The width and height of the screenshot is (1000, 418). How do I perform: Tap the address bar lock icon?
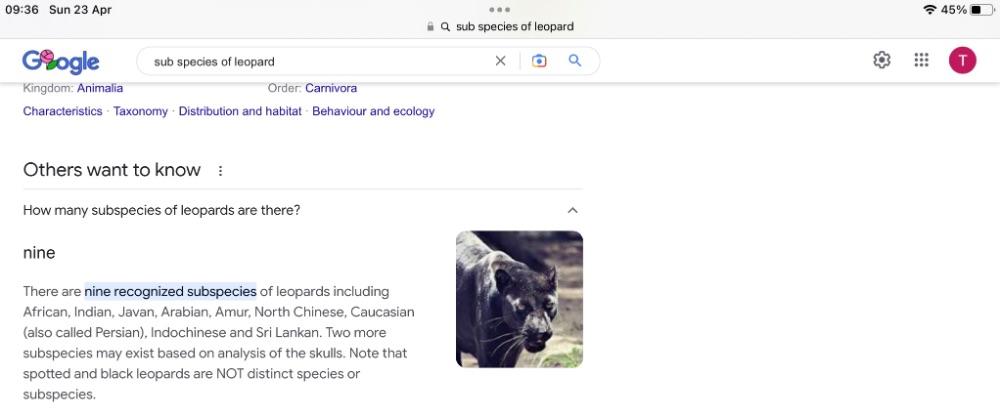431,27
